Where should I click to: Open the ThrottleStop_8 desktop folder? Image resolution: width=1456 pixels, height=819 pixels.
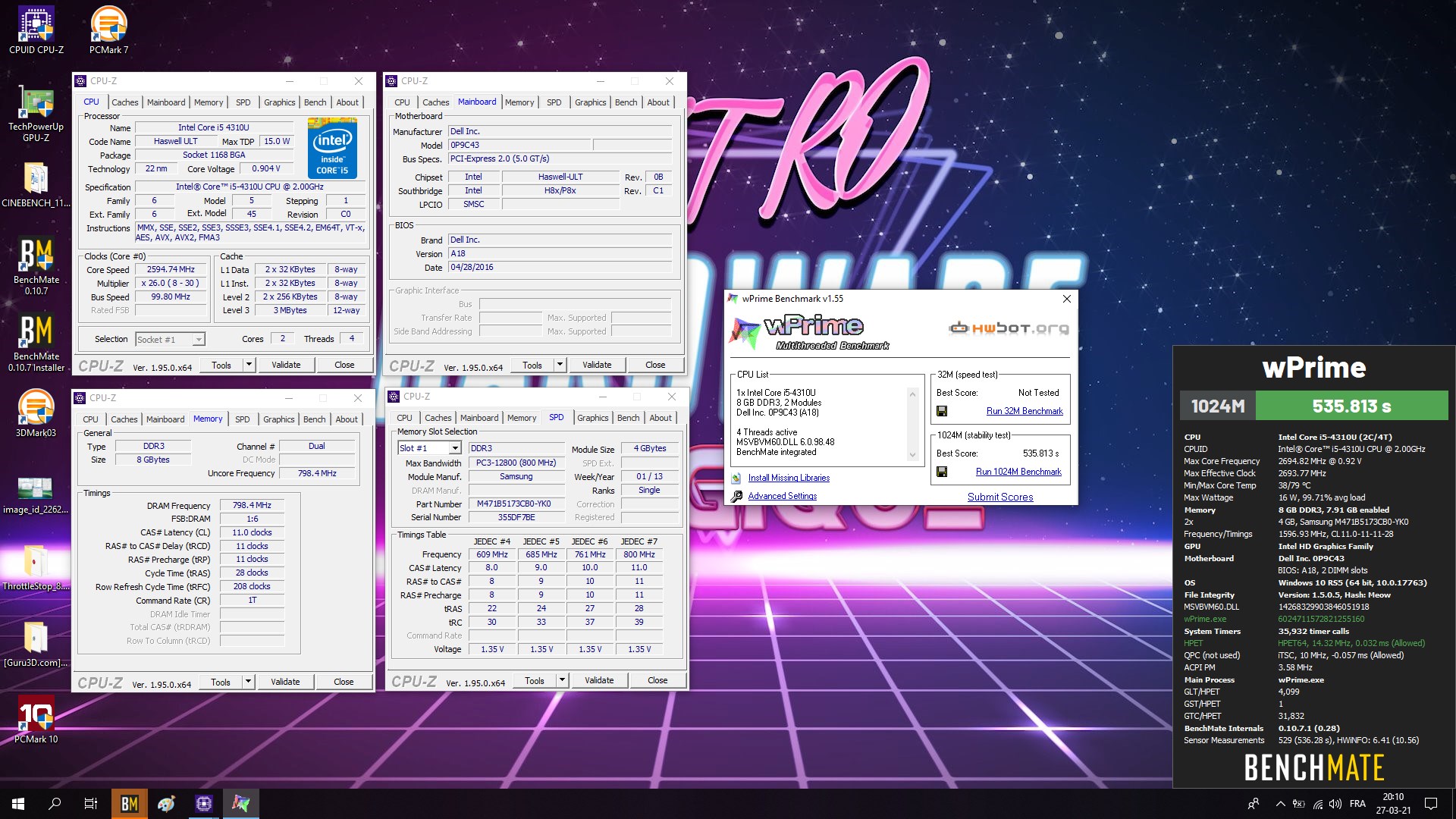pos(36,568)
